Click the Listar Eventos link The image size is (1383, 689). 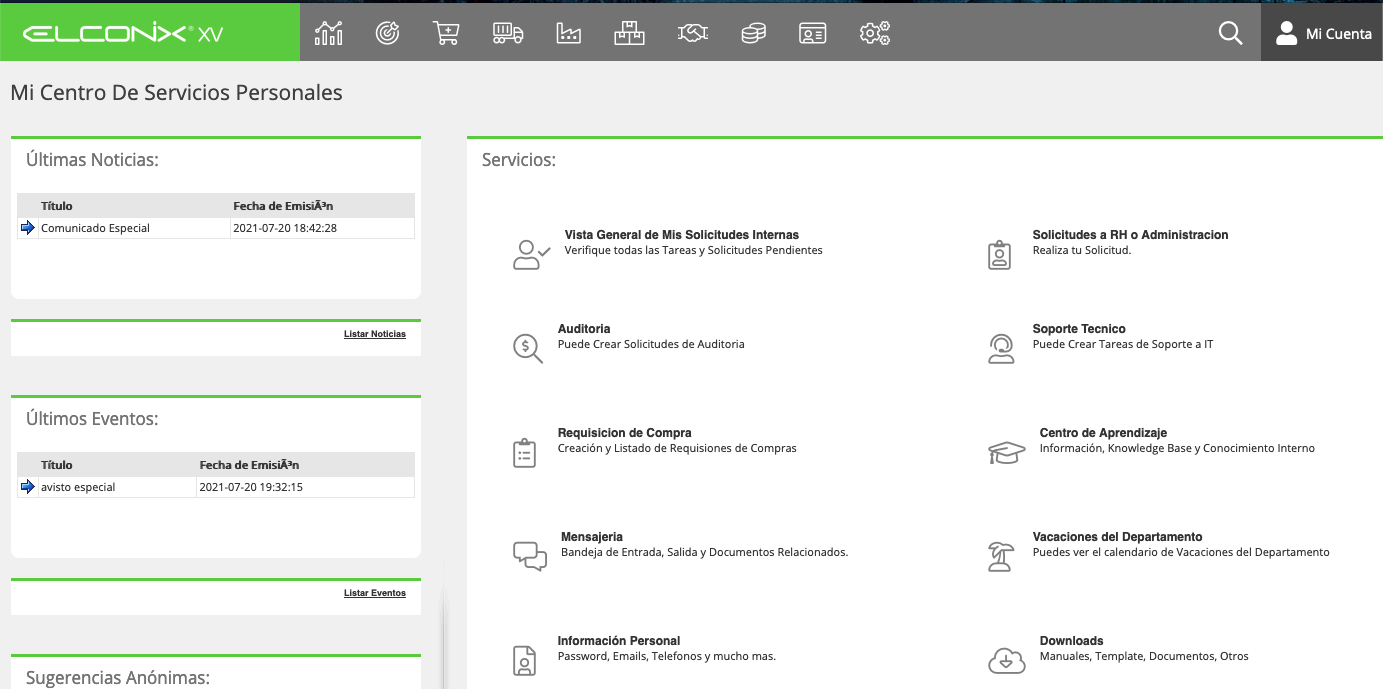click(x=375, y=593)
